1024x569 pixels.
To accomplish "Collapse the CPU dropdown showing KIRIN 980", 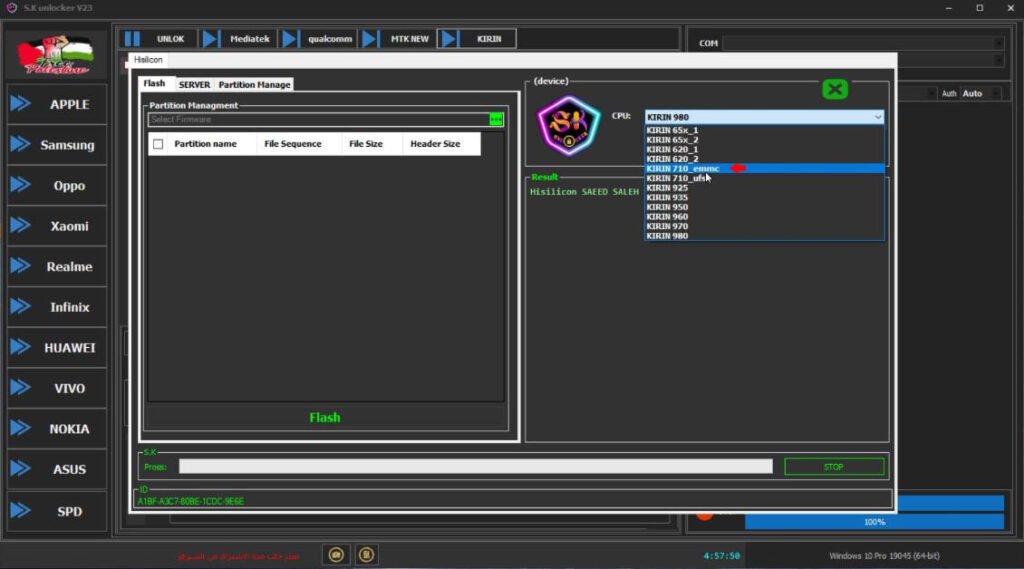I will point(877,117).
